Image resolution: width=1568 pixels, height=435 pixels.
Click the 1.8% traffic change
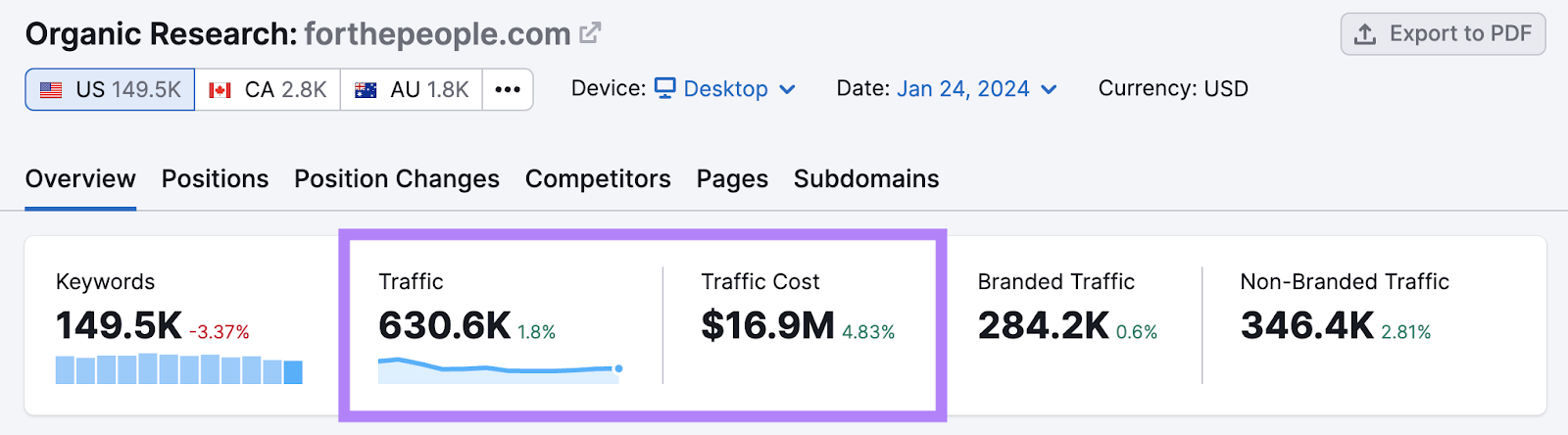[536, 332]
